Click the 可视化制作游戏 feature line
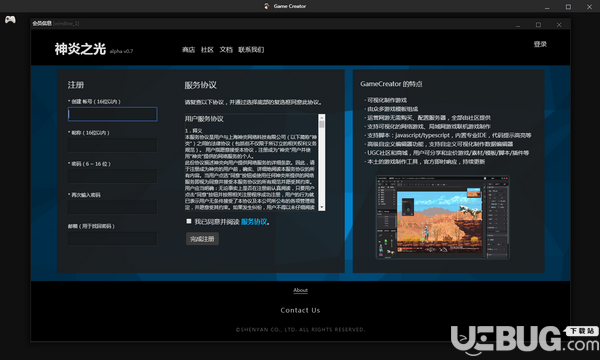The height and width of the screenshot is (360, 600). (x=386, y=100)
